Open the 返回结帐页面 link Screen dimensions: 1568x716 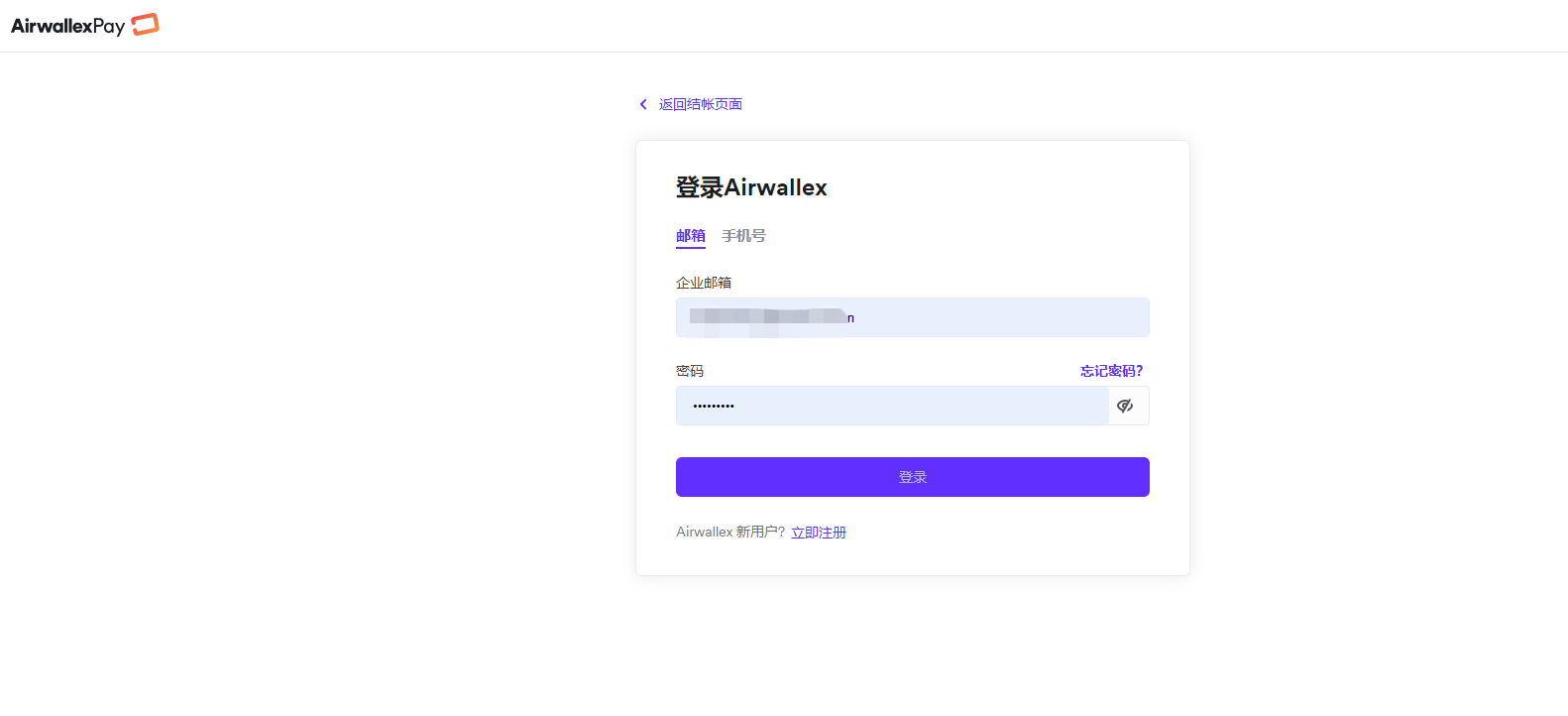coord(701,104)
